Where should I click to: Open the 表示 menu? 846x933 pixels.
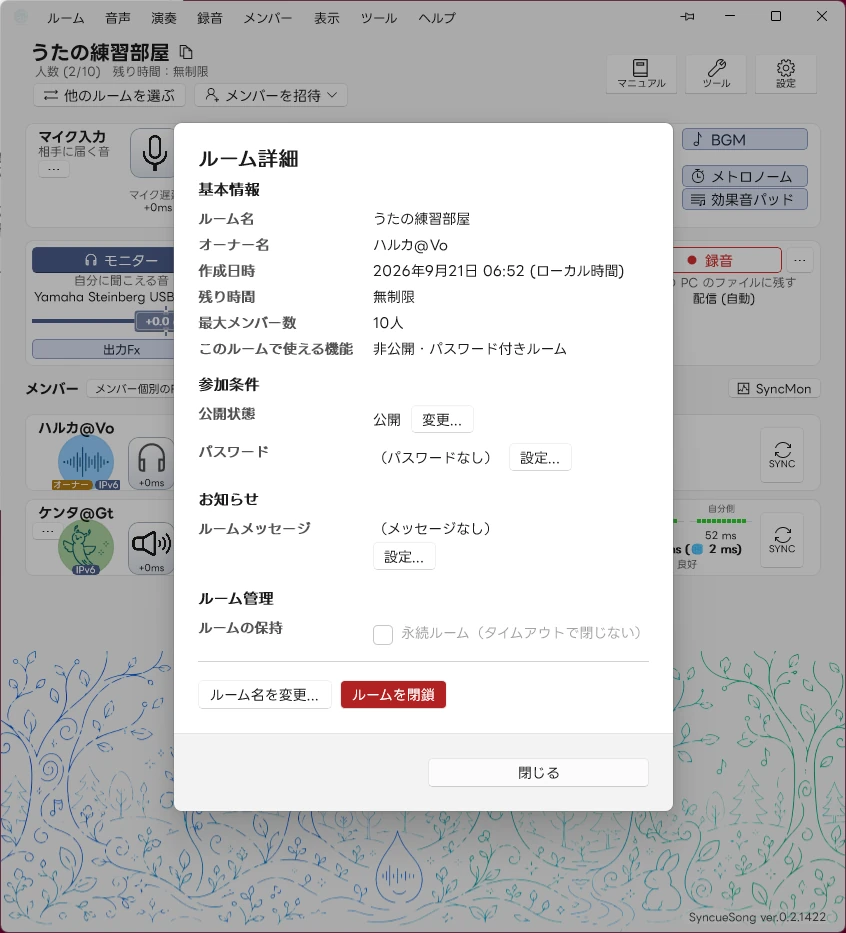[x=327, y=18]
